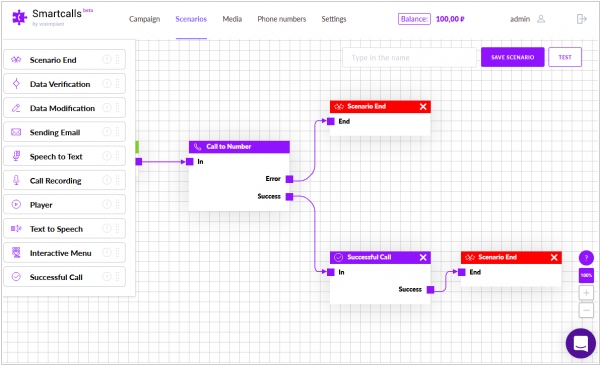The width and height of the screenshot is (600, 365).
Task: Click the logout icon in the header
Action: click(x=582, y=19)
